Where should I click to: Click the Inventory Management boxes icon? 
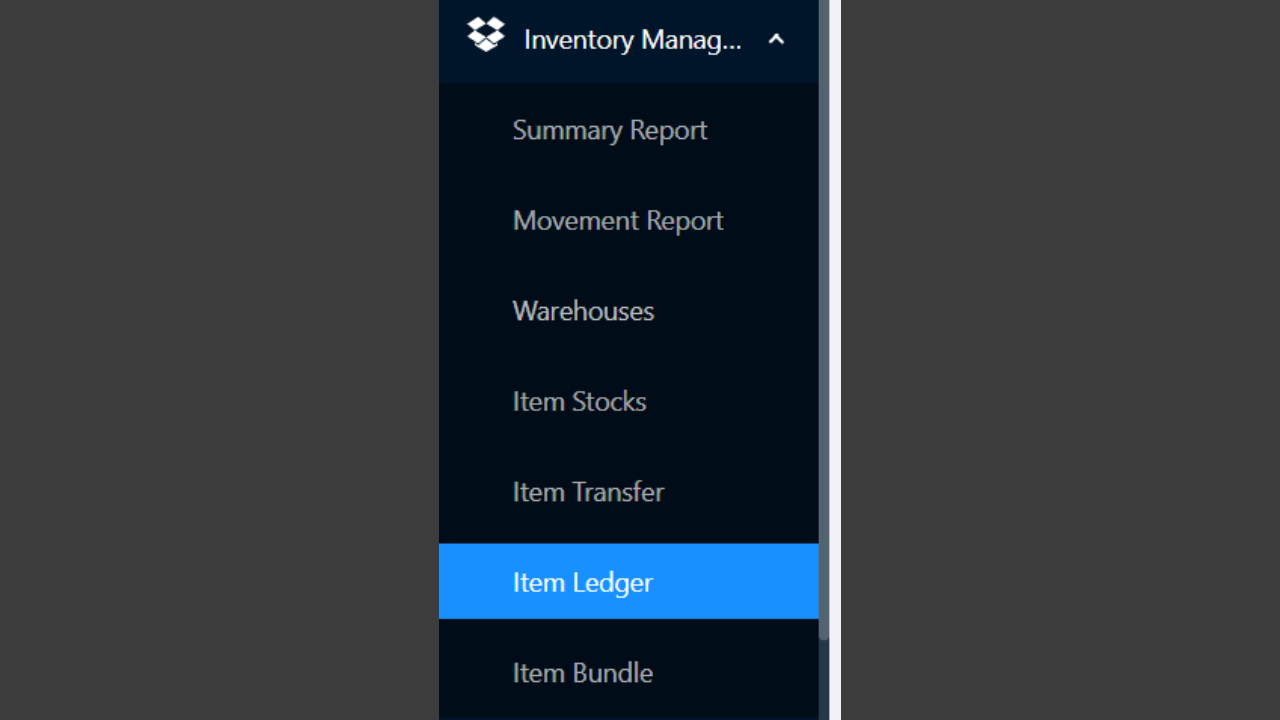[x=486, y=35]
